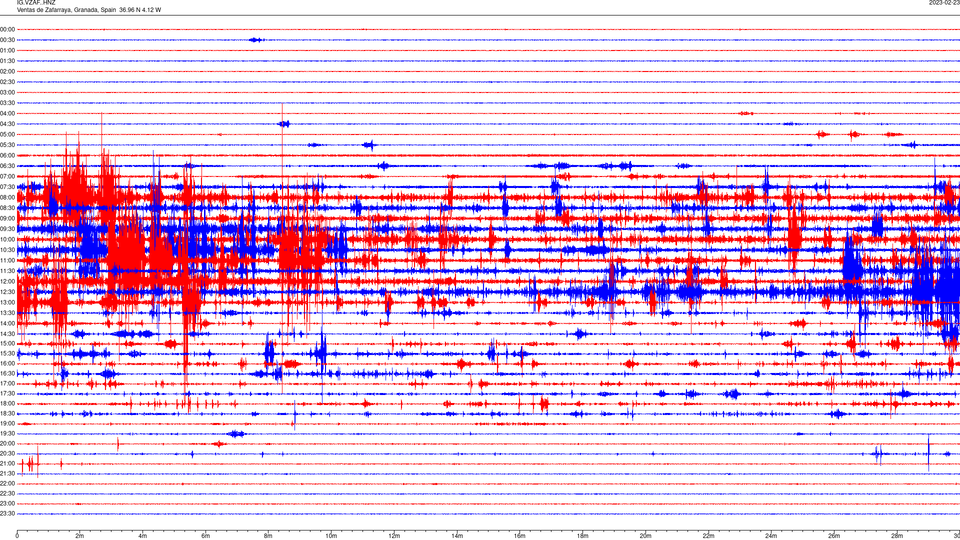
Task: Select the 01:30 time row label
Action: [7, 61]
